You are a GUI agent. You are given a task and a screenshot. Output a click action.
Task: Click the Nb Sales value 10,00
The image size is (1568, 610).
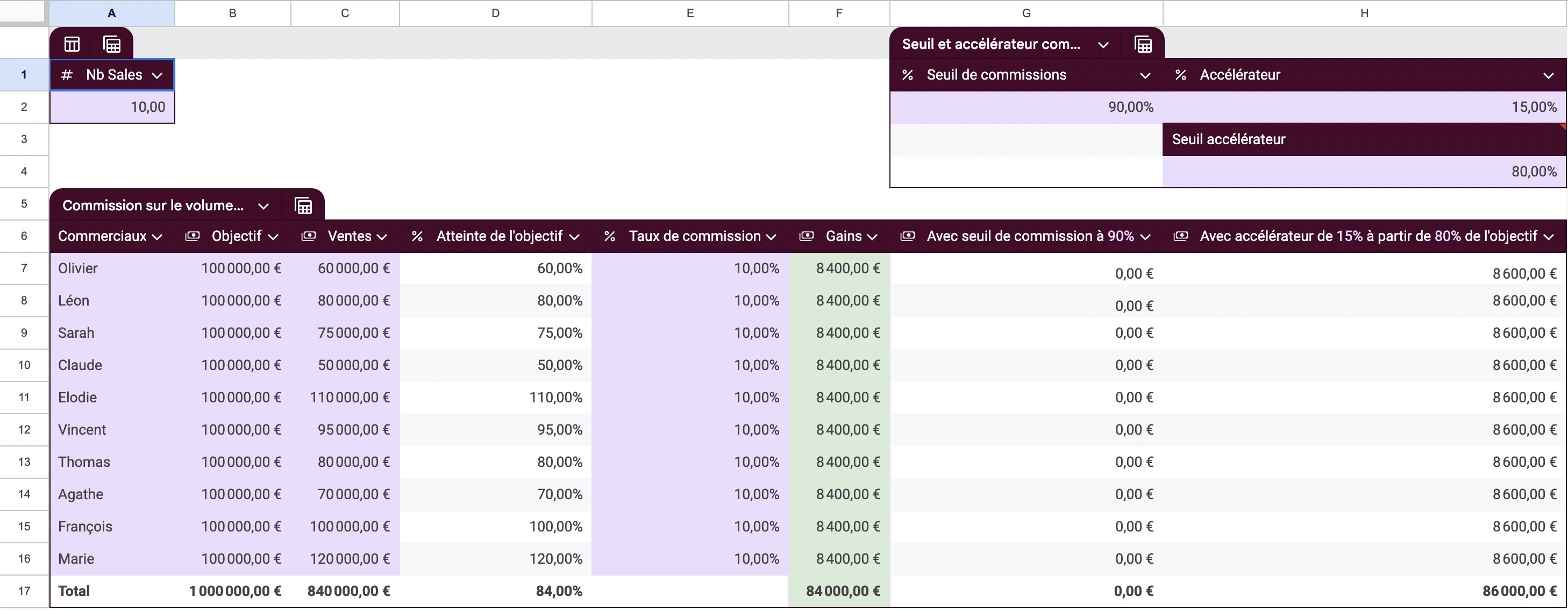coord(112,107)
